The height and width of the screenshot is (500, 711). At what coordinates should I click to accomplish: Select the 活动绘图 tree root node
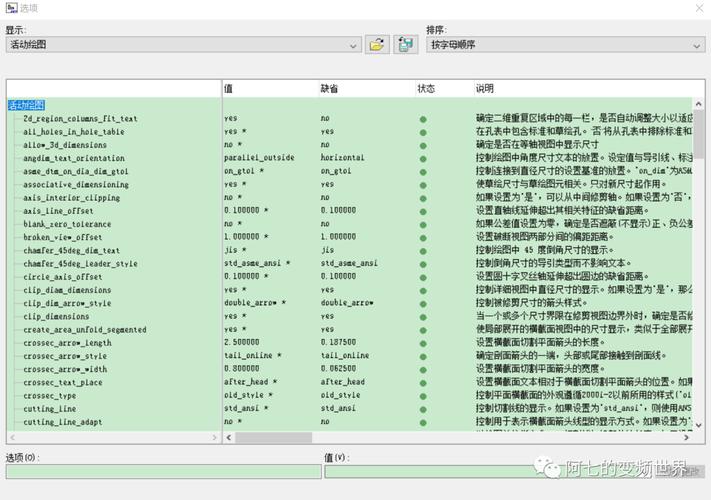click(x=26, y=105)
